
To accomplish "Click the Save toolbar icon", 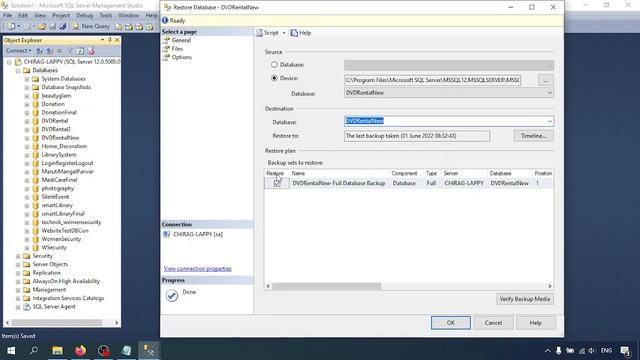I will (53, 27).
